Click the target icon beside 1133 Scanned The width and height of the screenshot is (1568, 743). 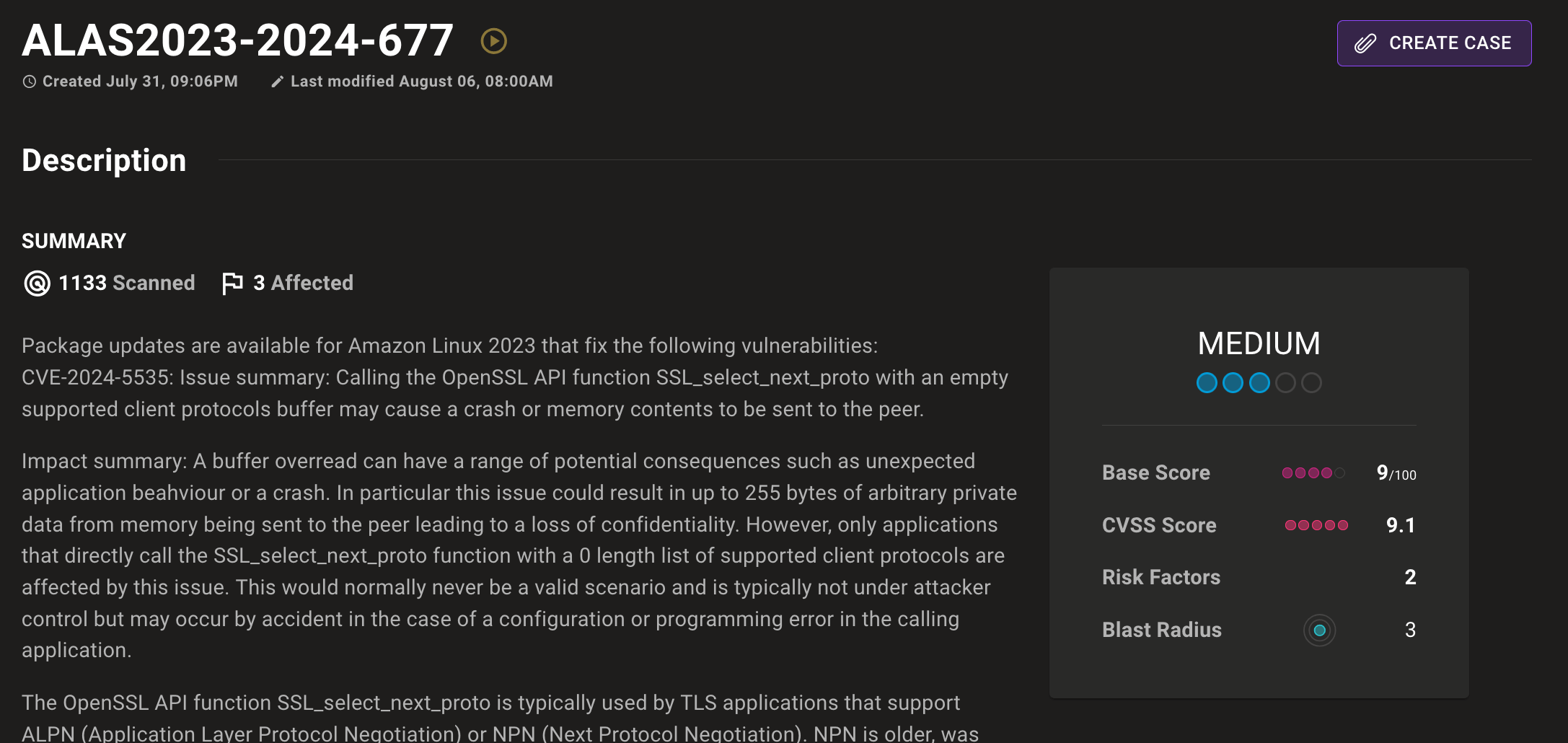pyautogui.click(x=37, y=283)
